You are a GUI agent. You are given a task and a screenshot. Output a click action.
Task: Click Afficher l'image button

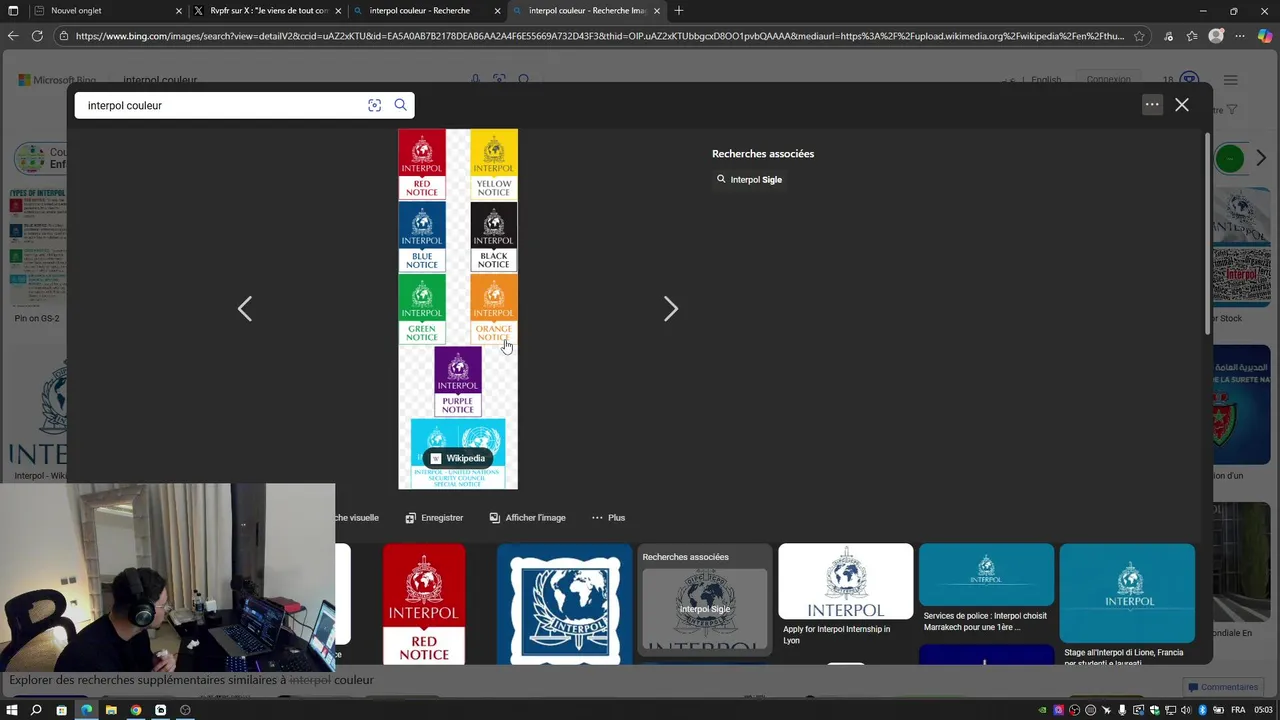[x=527, y=518]
